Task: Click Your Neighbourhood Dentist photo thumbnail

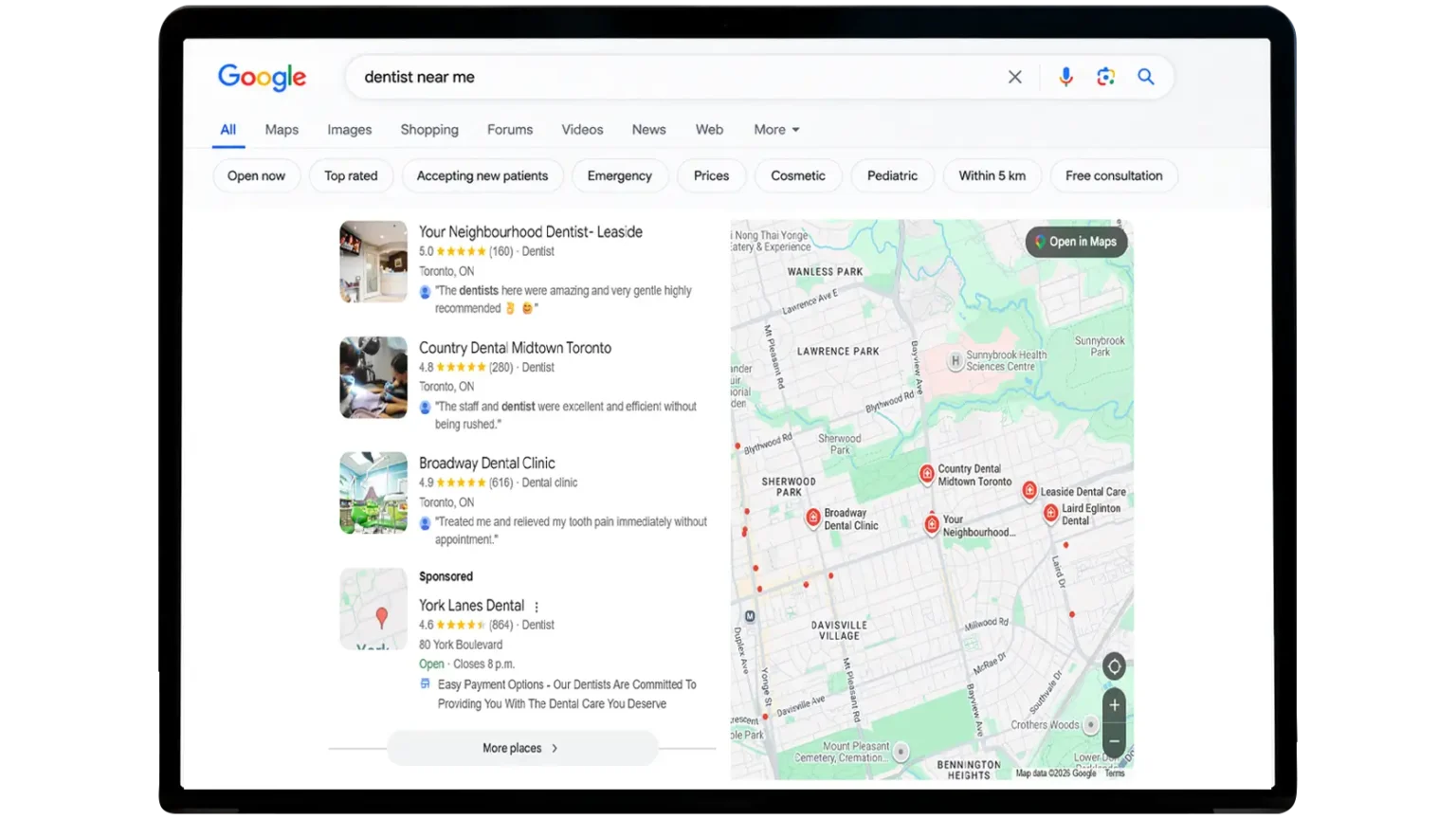Action: 373,262
